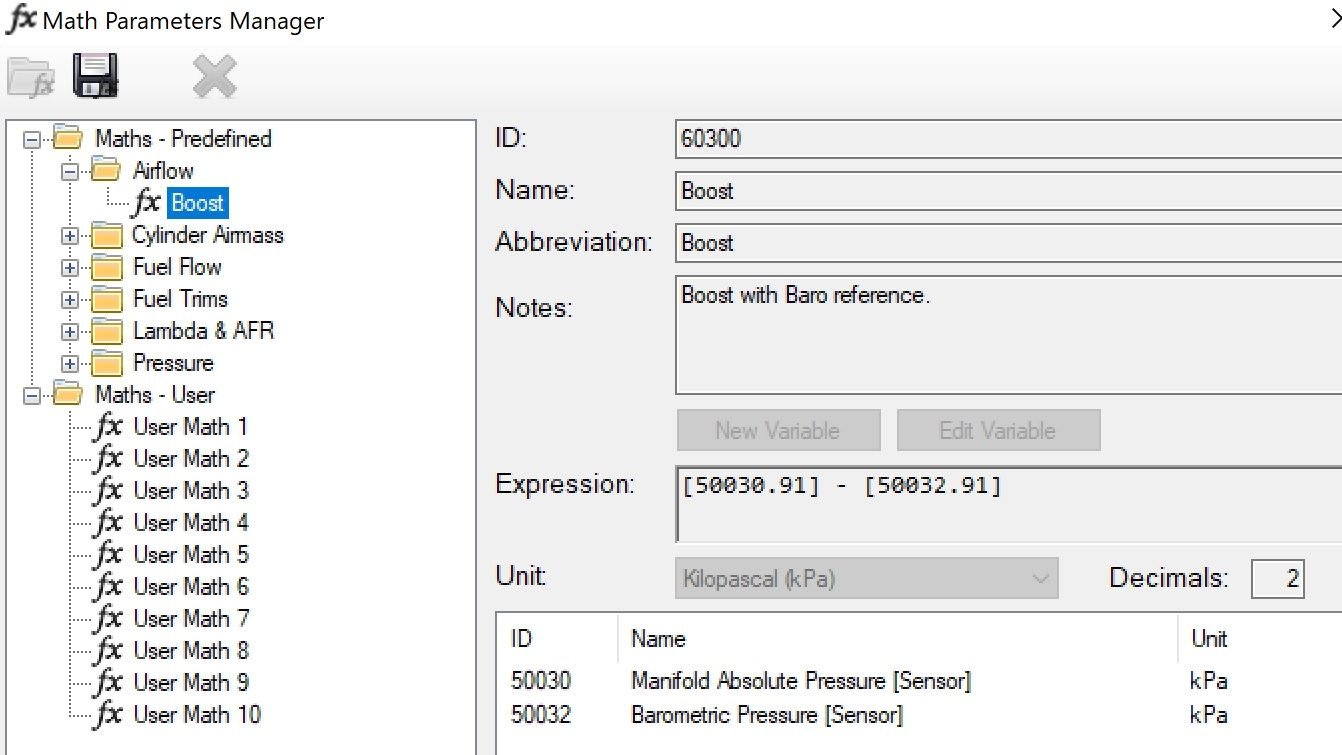This screenshot has height=755, width=1342.
Task: Click the Fuel Flow folder icon
Action: (106, 268)
